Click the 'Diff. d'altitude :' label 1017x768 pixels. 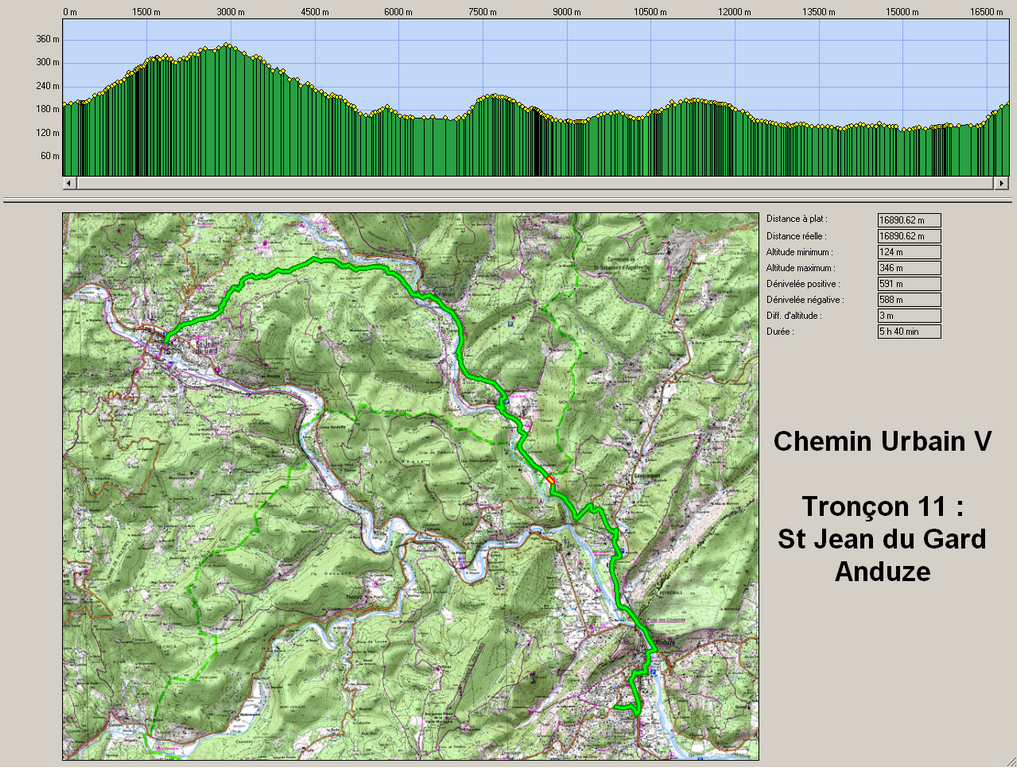click(793, 316)
